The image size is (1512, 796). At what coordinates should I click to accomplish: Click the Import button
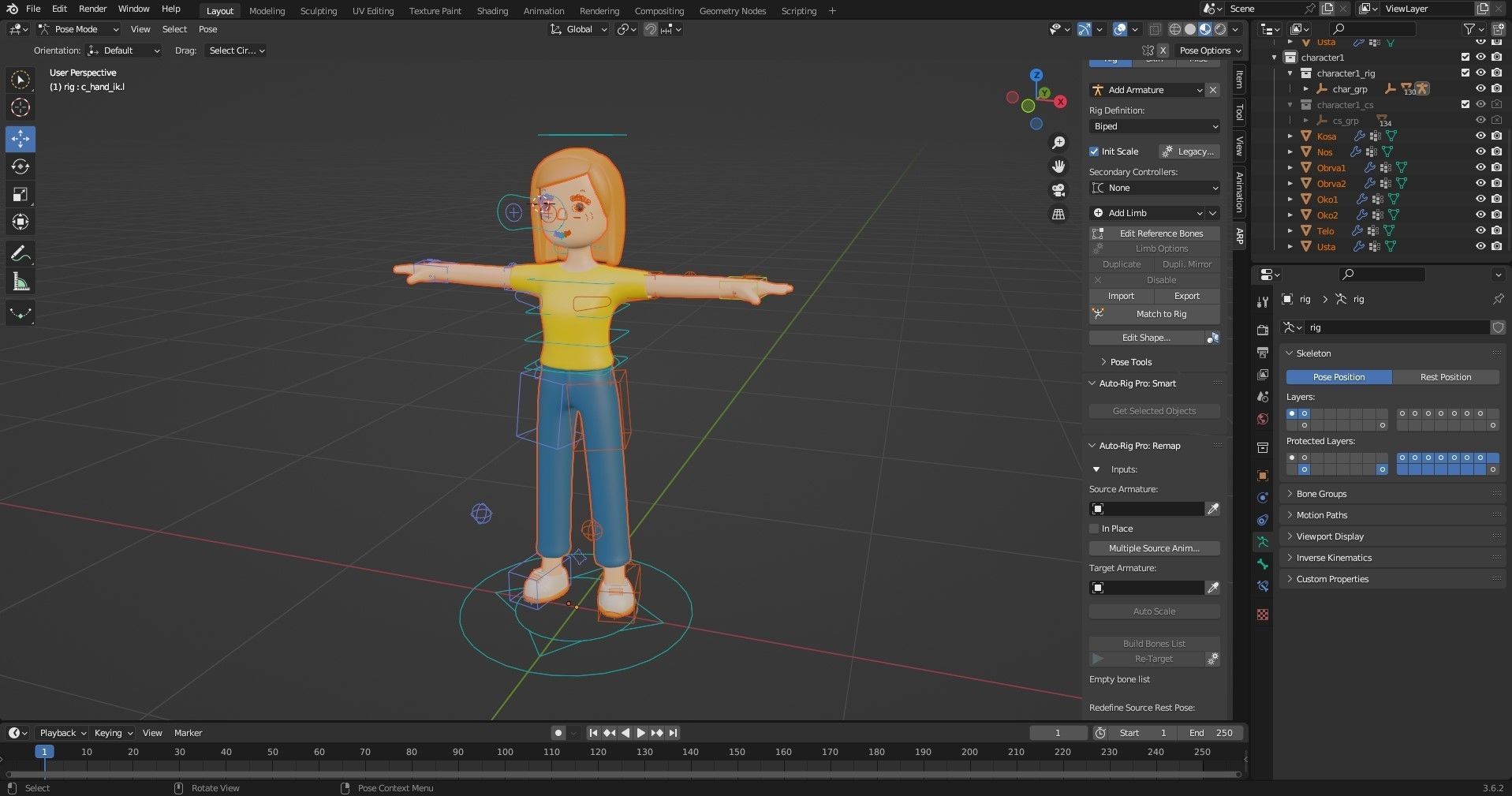point(1121,296)
